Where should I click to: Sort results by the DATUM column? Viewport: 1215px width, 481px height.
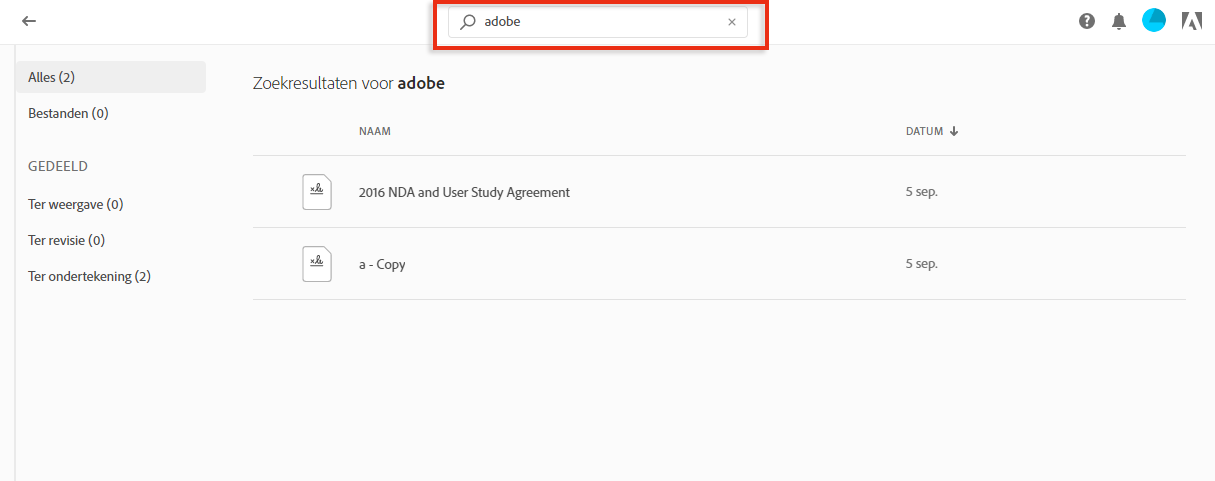pos(924,131)
